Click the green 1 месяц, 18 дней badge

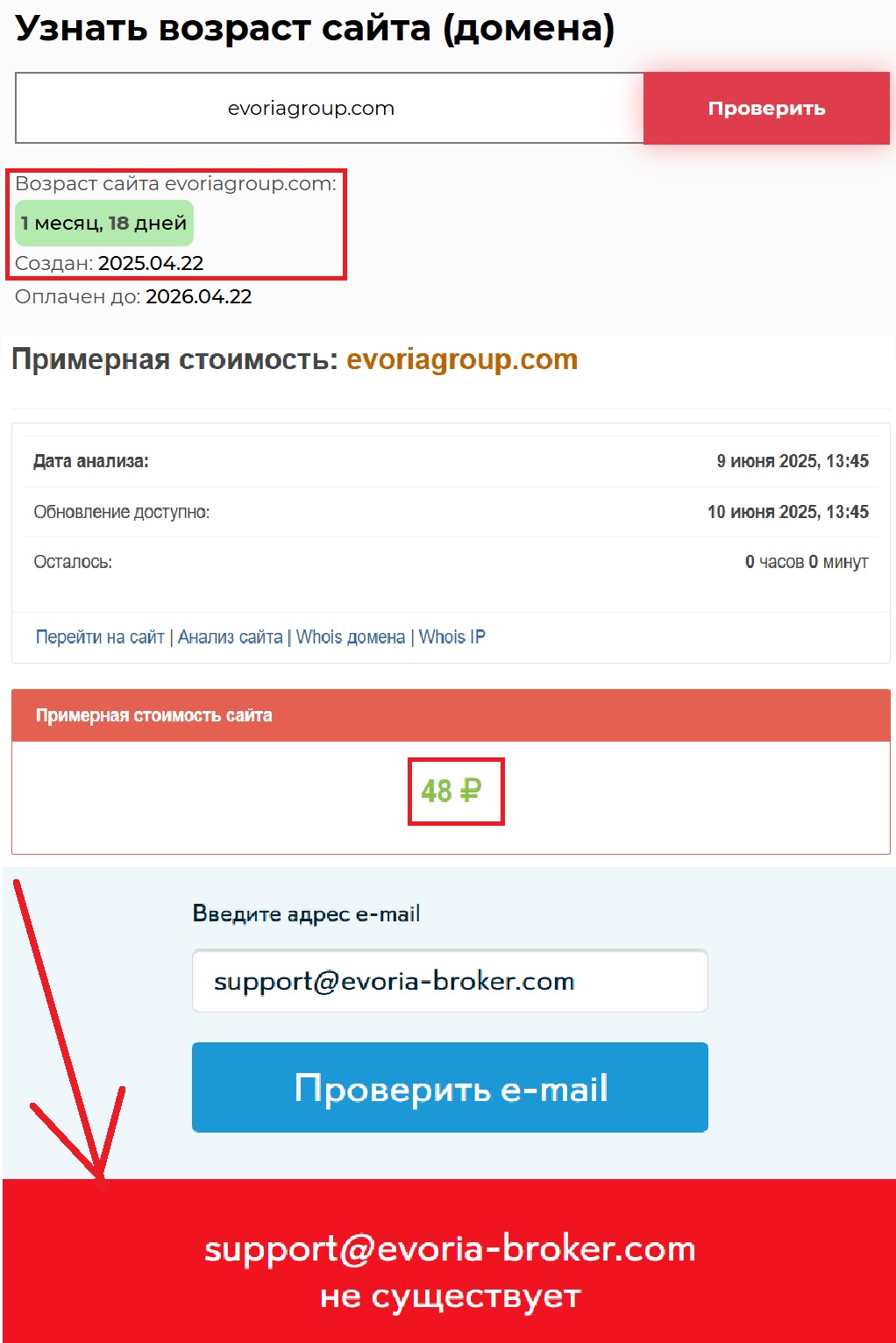[x=104, y=224]
